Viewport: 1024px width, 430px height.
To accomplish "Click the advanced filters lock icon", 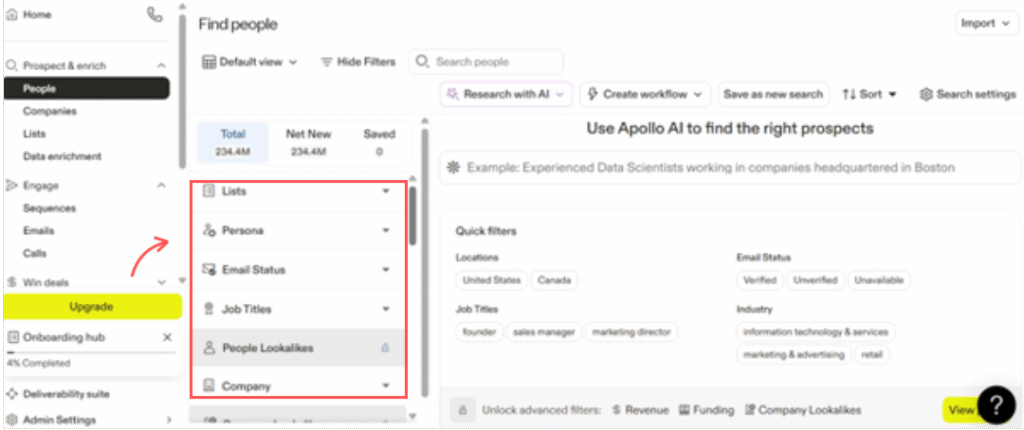I will 462,410.
